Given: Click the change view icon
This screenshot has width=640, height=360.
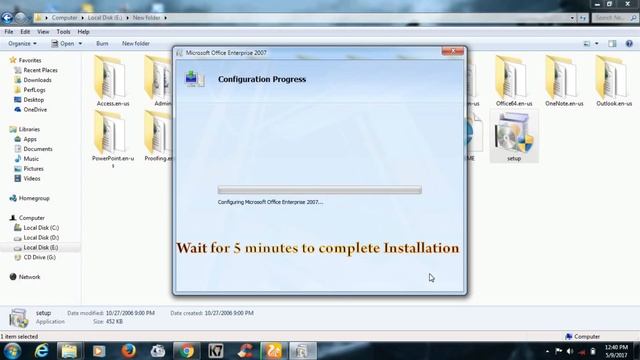Looking at the screenshot, I should coord(587,43).
